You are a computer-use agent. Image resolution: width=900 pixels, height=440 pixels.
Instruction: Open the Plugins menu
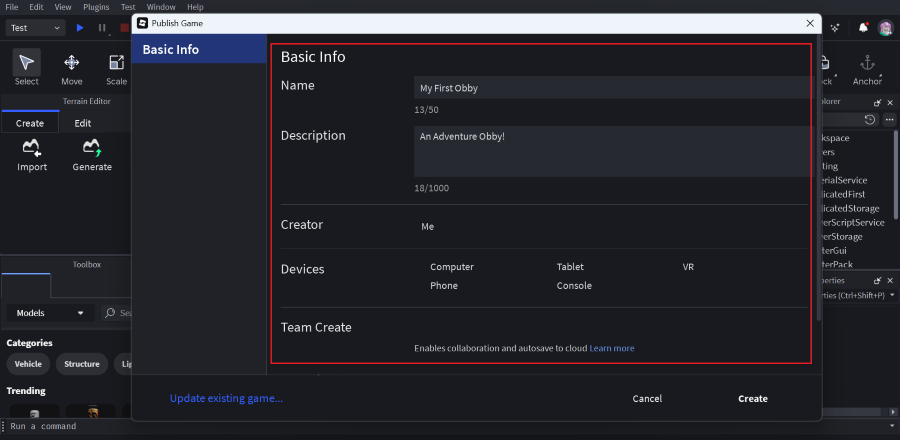coord(96,7)
